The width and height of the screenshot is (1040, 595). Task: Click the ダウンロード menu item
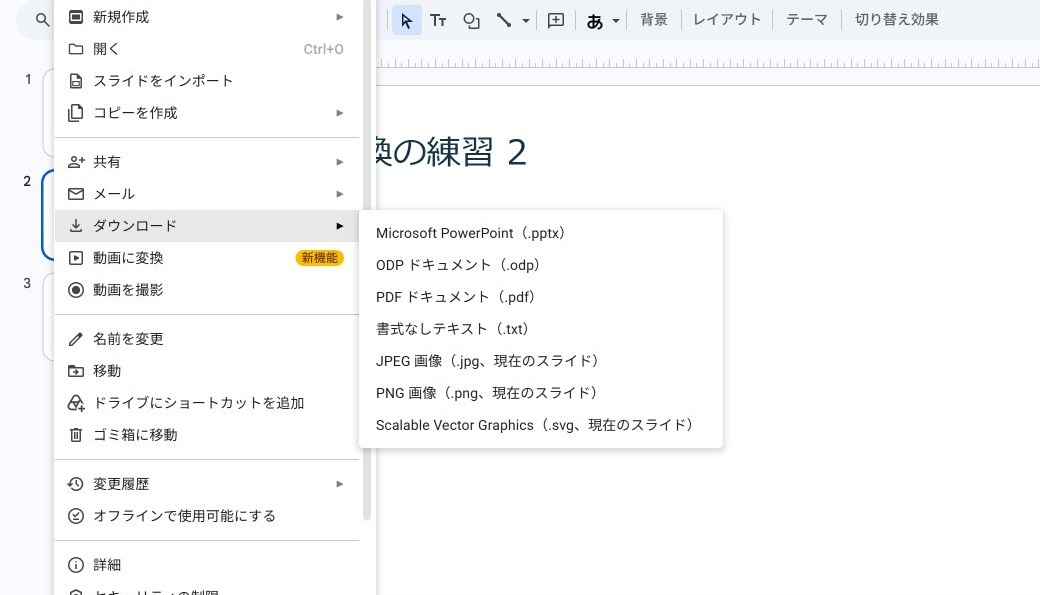(x=207, y=226)
